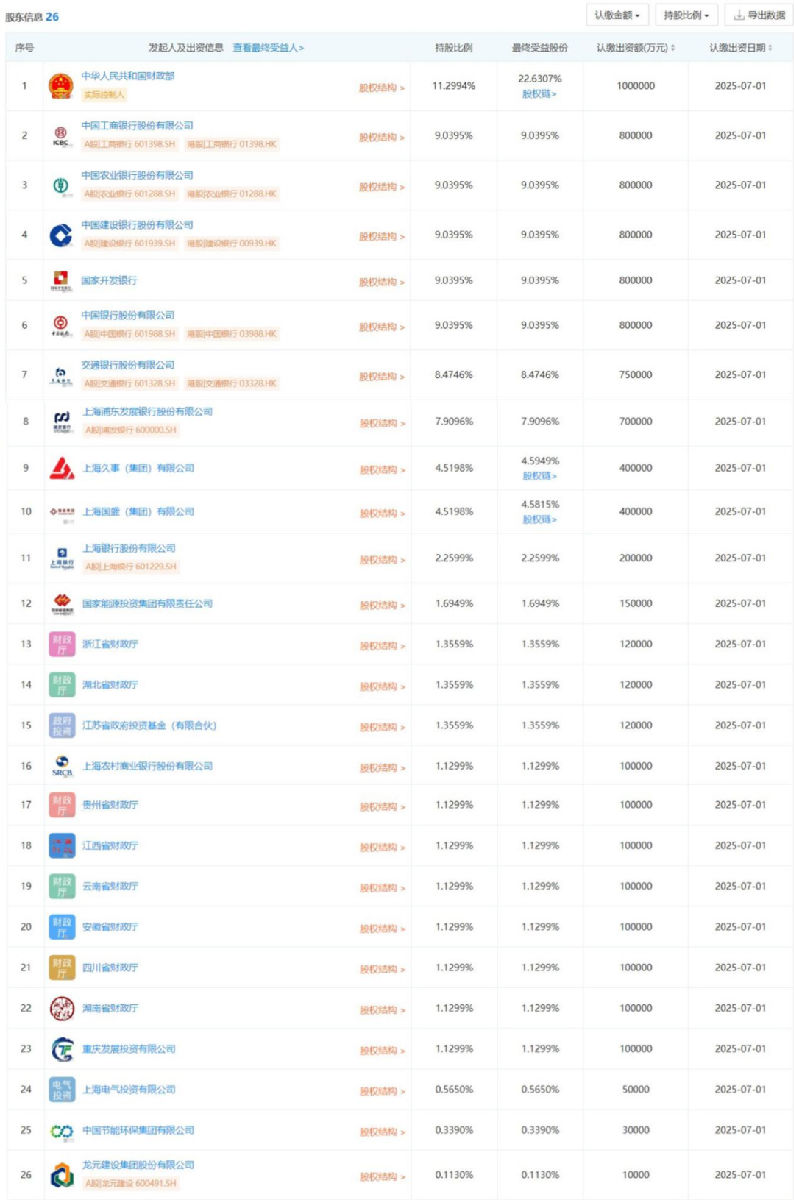Click the ICBC logo for 中国工商银行
This screenshot has height=1200, width=794.
(62, 136)
